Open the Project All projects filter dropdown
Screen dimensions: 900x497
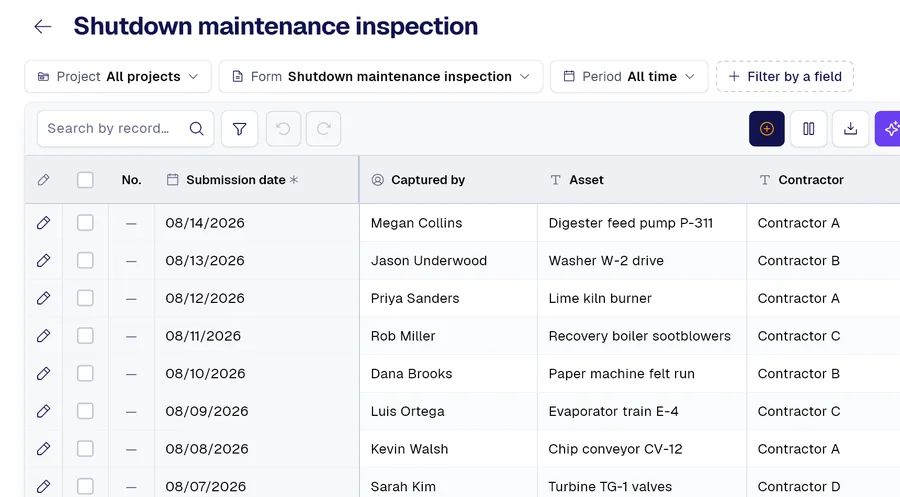[x=118, y=76]
